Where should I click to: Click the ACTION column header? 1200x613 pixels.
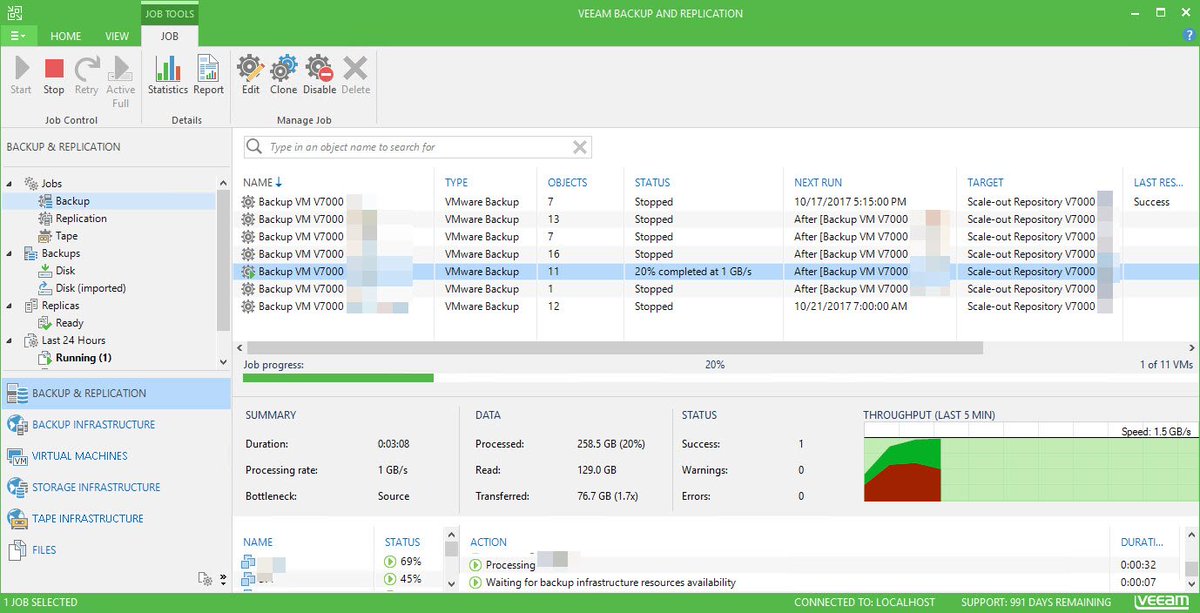pos(488,542)
